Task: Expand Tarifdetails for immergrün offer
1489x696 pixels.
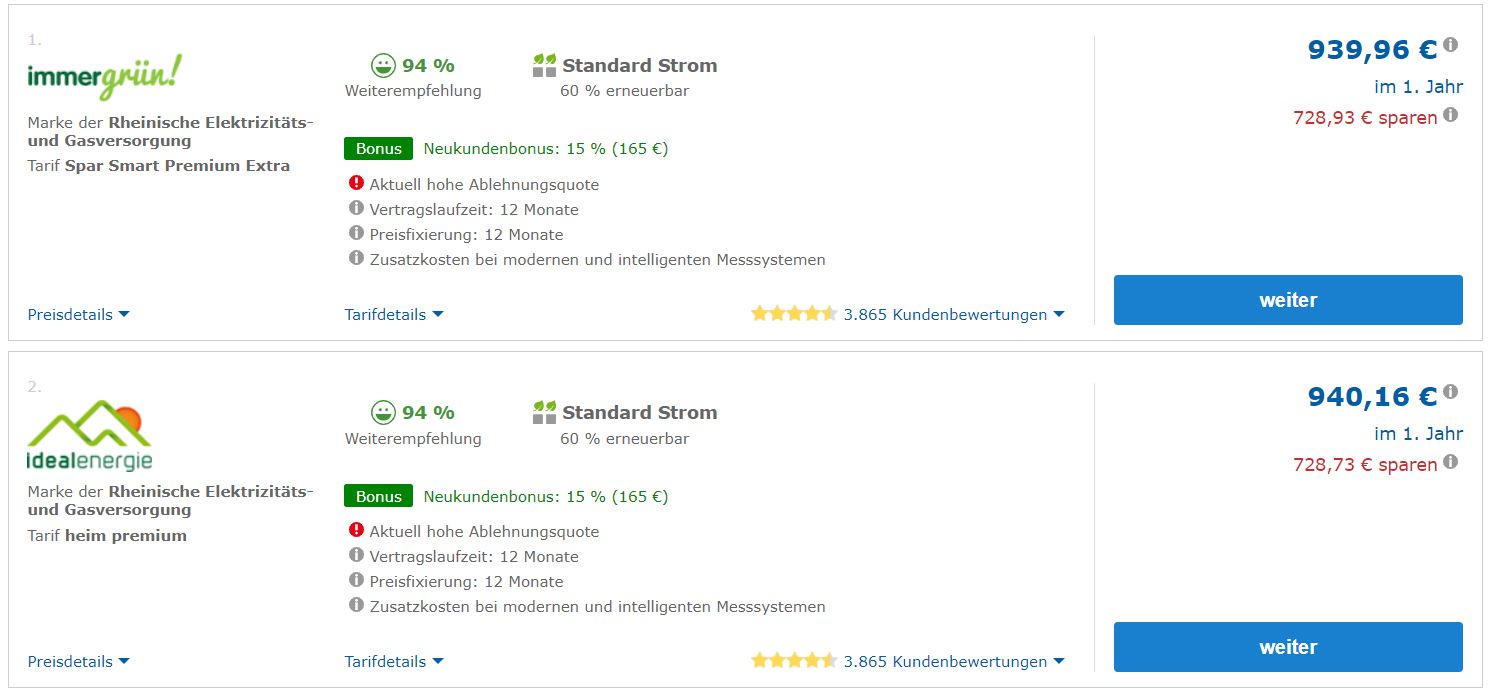Action: pos(394,314)
